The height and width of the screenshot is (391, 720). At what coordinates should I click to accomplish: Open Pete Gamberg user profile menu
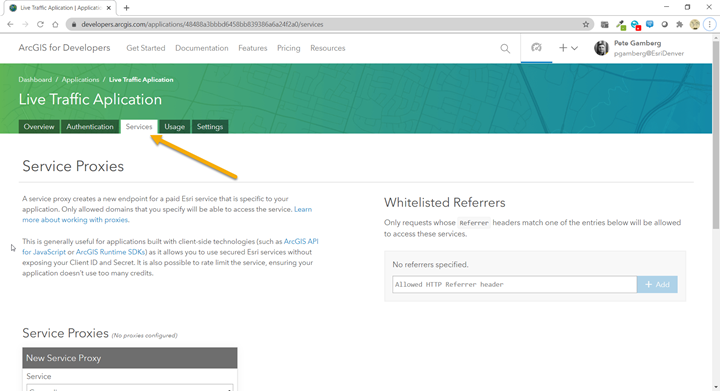(x=639, y=48)
